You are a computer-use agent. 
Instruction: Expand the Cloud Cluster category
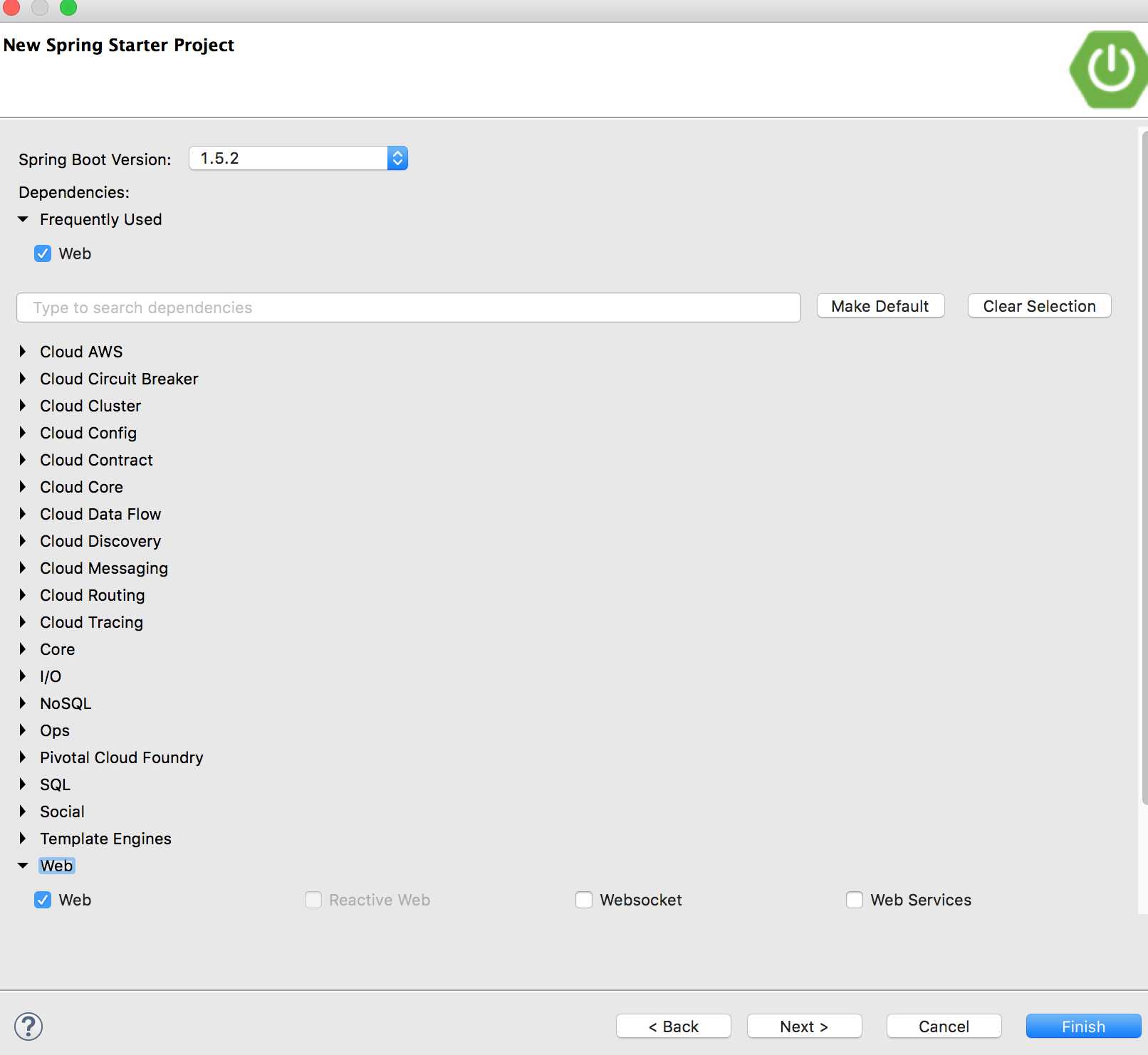pyautogui.click(x=23, y=406)
